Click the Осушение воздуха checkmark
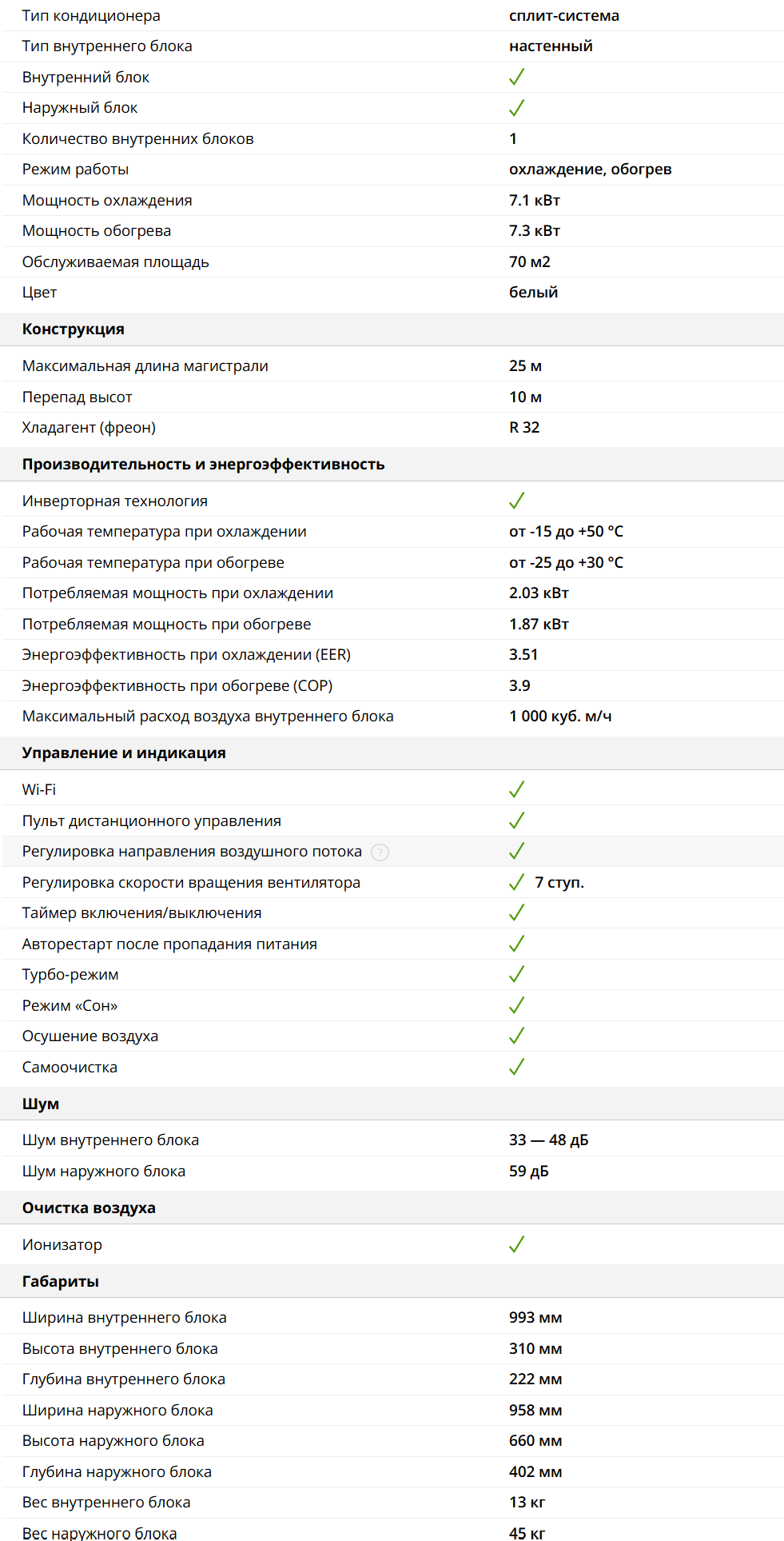This screenshot has height=1541, width=784. click(517, 1036)
